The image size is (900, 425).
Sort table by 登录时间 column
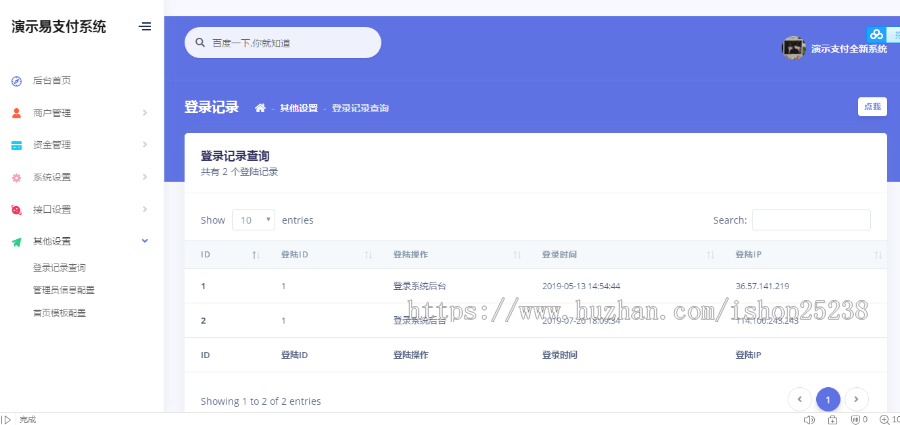(x=711, y=255)
